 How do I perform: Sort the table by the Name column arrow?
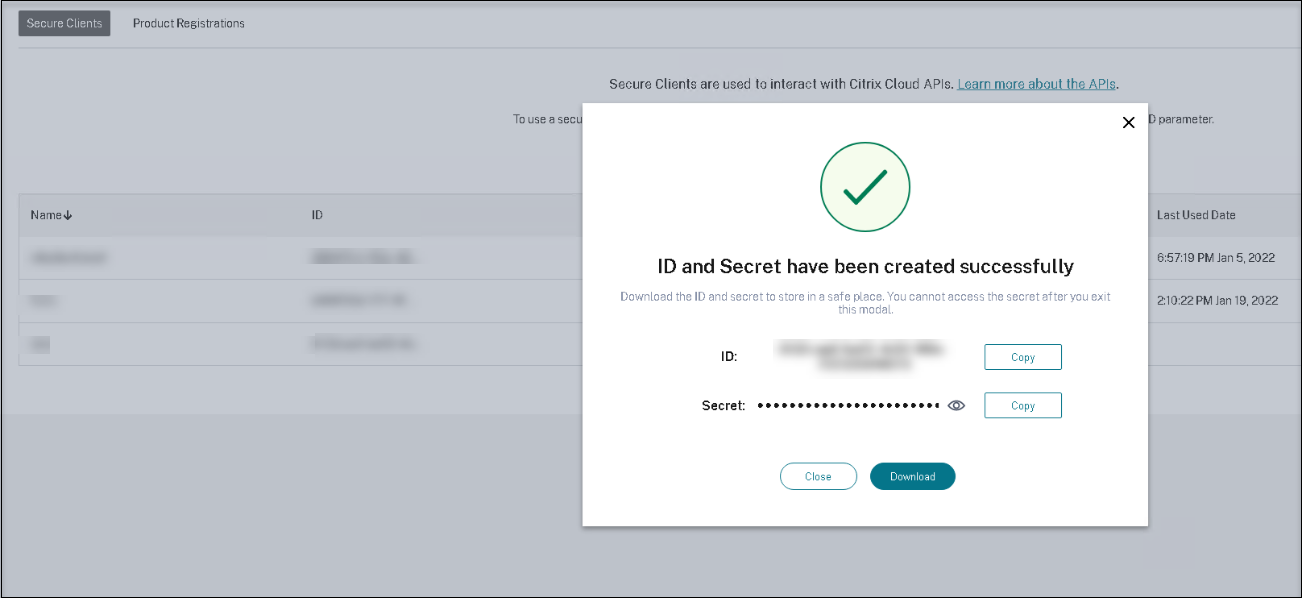[x=68, y=215]
